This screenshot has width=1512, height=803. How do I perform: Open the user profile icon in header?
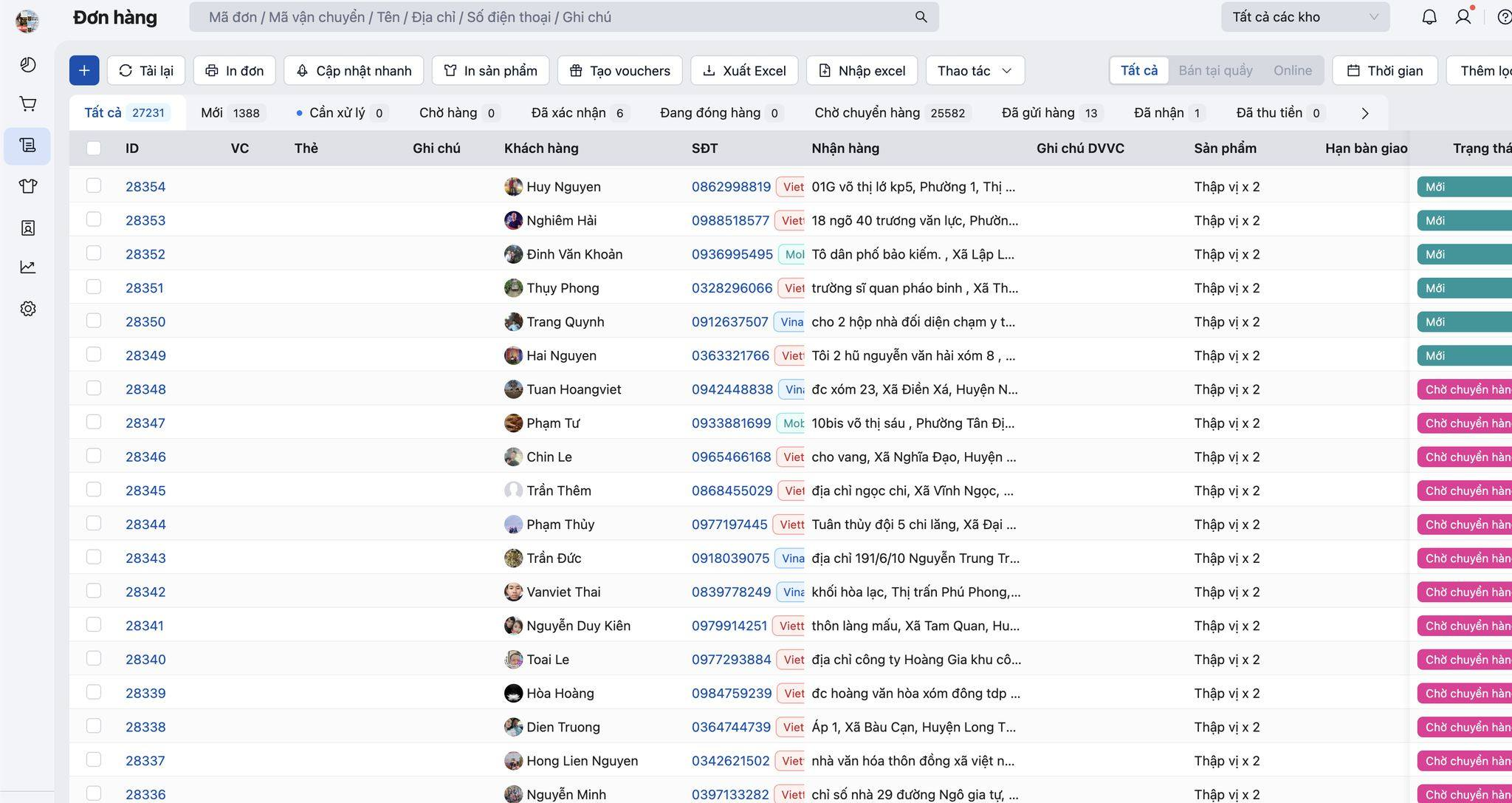[x=1463, y=17]
